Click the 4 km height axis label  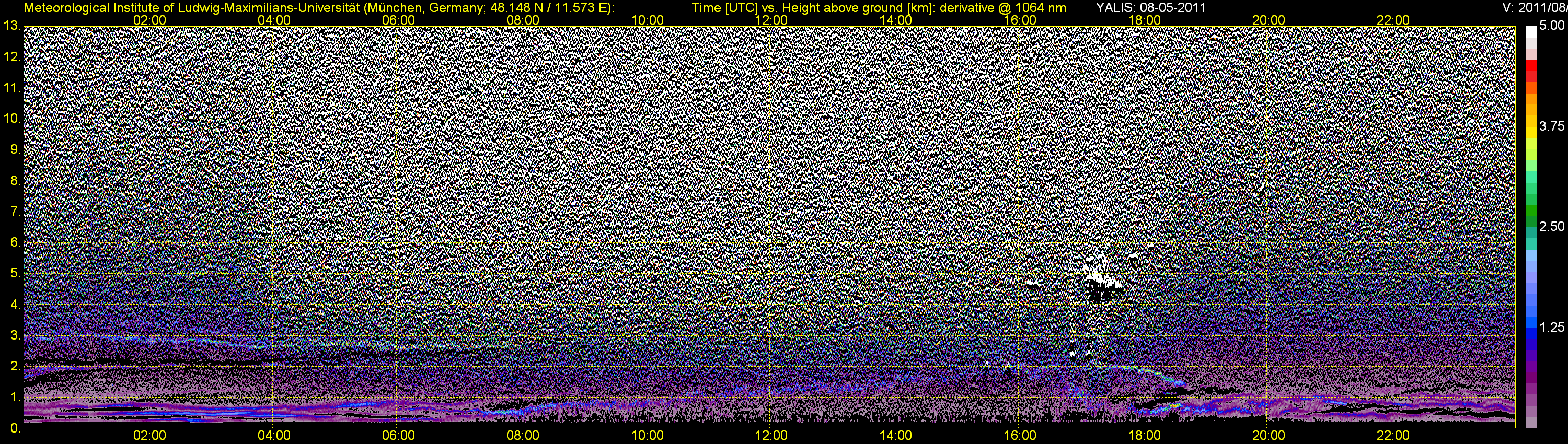click(15, 304)
